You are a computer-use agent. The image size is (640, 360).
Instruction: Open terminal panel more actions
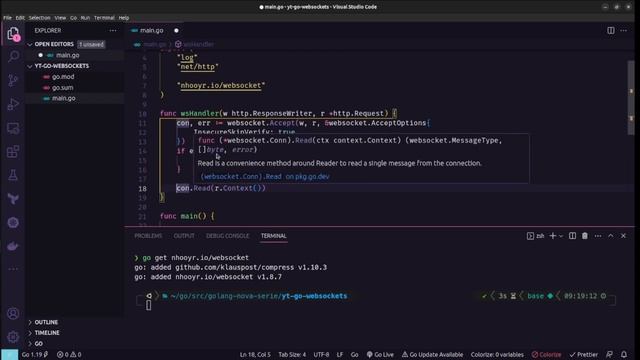pos(598,236)
